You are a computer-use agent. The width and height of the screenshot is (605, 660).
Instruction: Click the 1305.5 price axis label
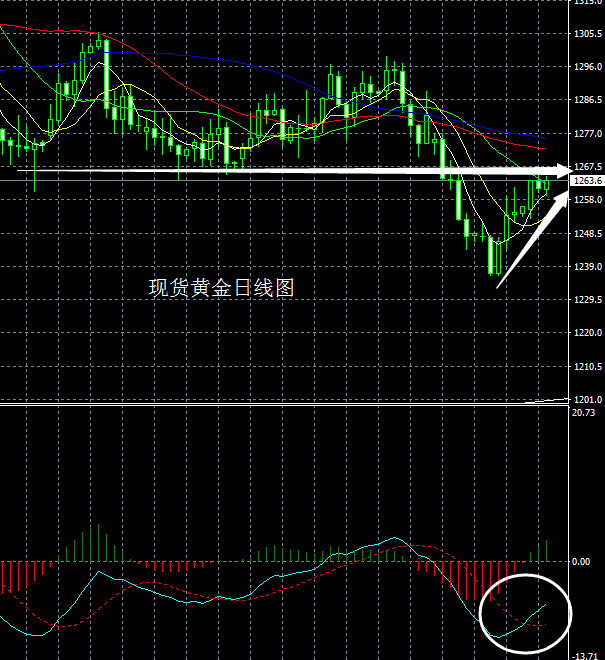click(x=588, y=34)
